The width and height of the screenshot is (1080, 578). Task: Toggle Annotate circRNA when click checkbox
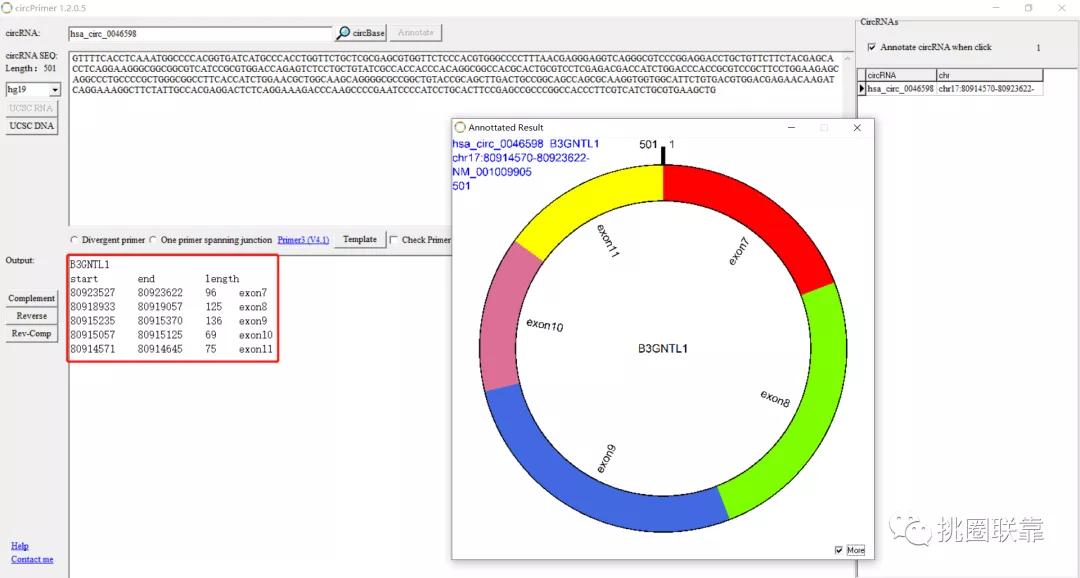pos(872,47)
